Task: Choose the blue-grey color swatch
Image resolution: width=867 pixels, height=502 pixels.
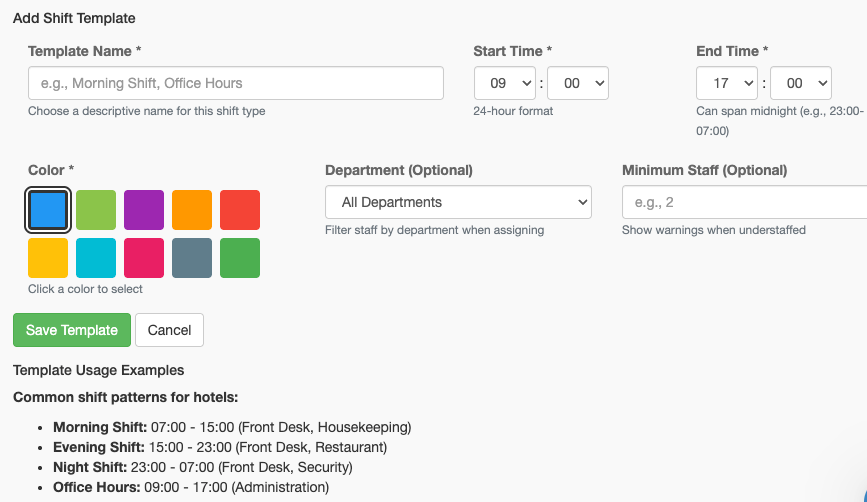Action: point(192,258)
